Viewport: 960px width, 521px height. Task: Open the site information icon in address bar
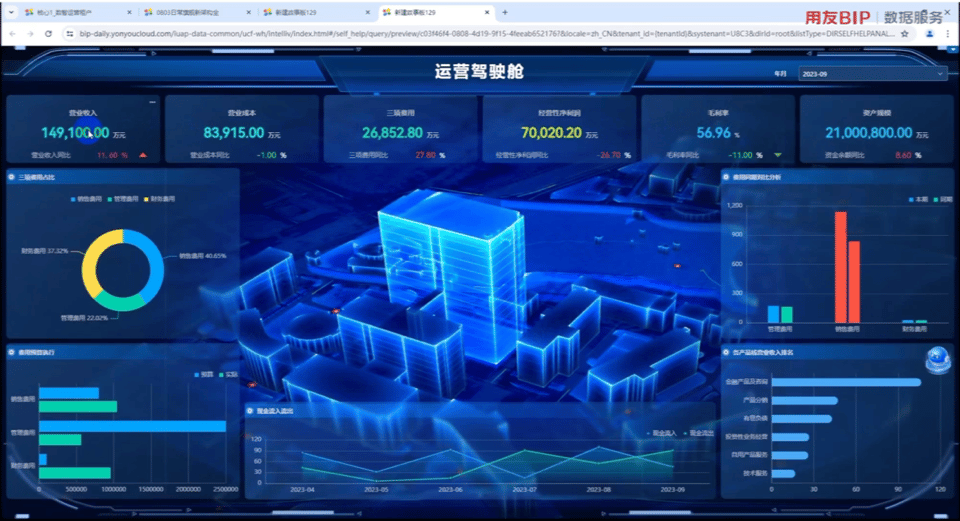(70, 34)
